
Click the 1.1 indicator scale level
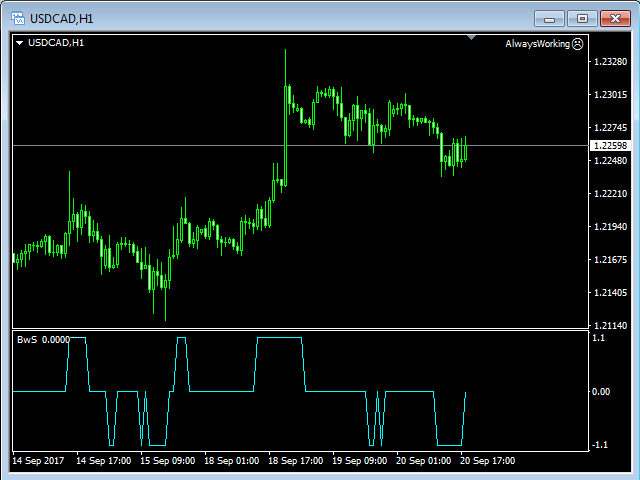[599, 339]
